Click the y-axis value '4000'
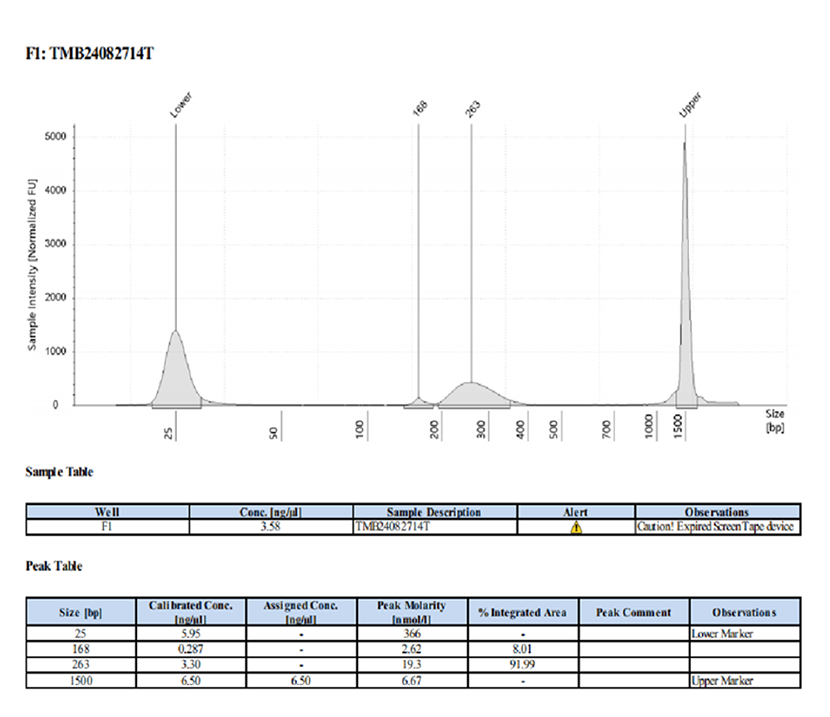 [56, 190]
